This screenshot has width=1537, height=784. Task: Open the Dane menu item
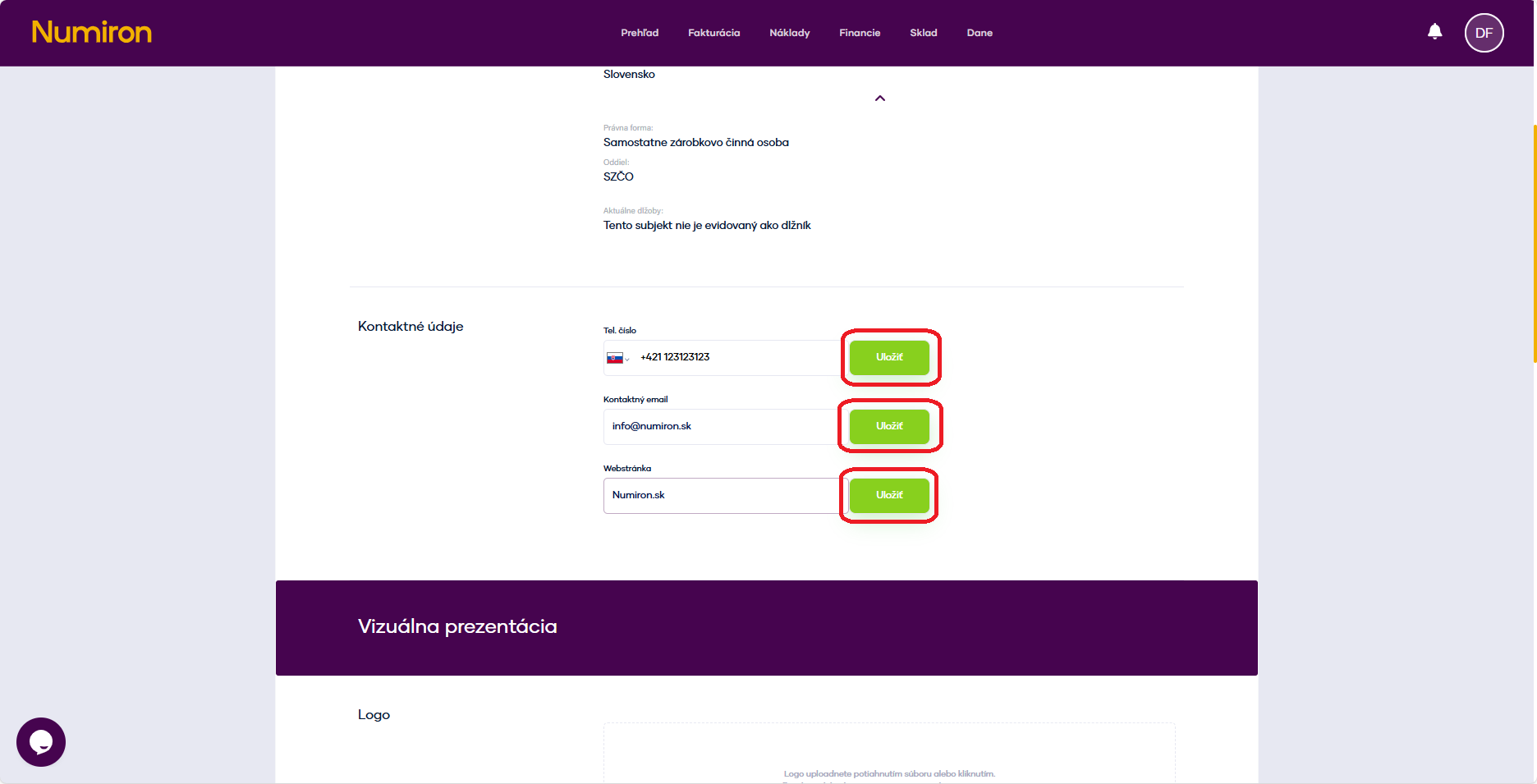pos(979,33)
